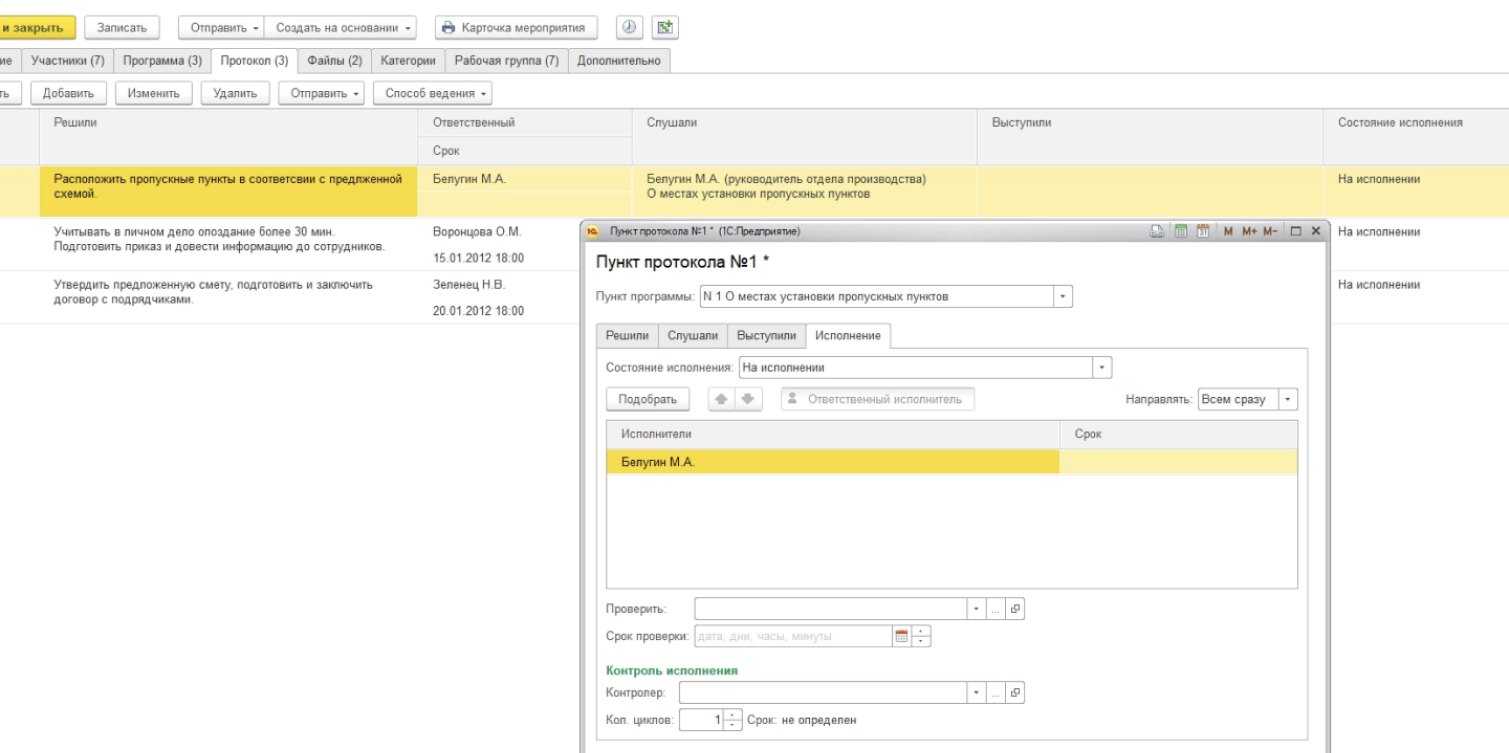Click the Кол. циклов number field

click(x=701, y=720)
